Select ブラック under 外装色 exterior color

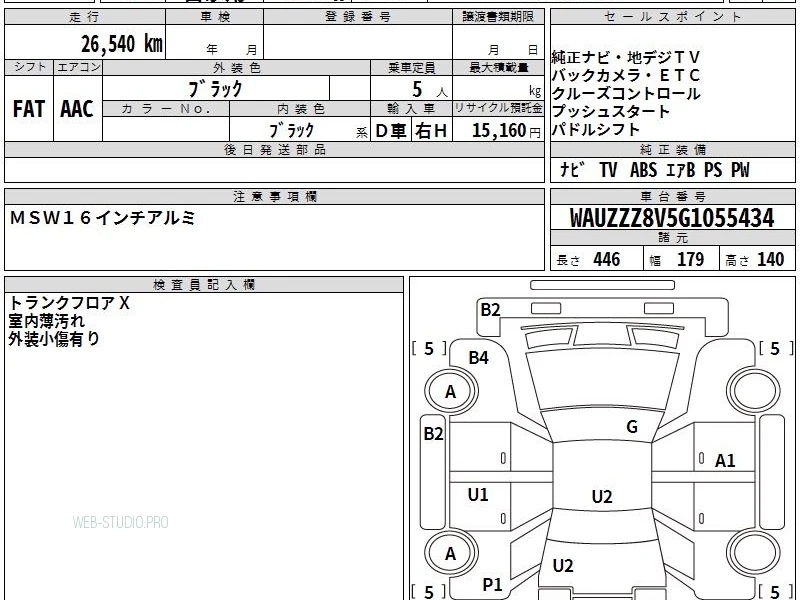tap(215, 89)
